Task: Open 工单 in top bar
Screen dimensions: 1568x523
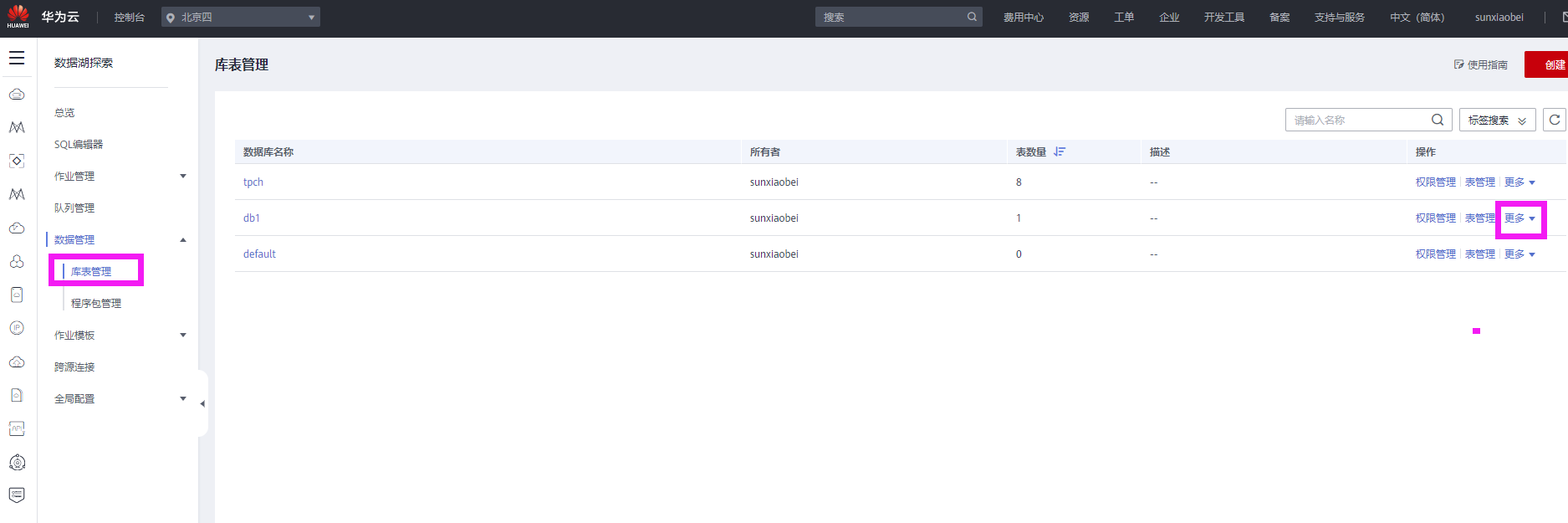Action: coord(1124,17)
